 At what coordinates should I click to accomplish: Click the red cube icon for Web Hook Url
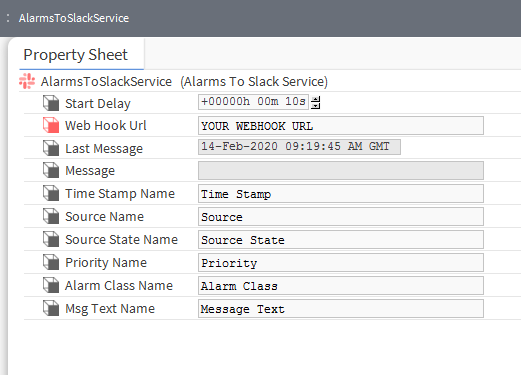tap(51, 125)
